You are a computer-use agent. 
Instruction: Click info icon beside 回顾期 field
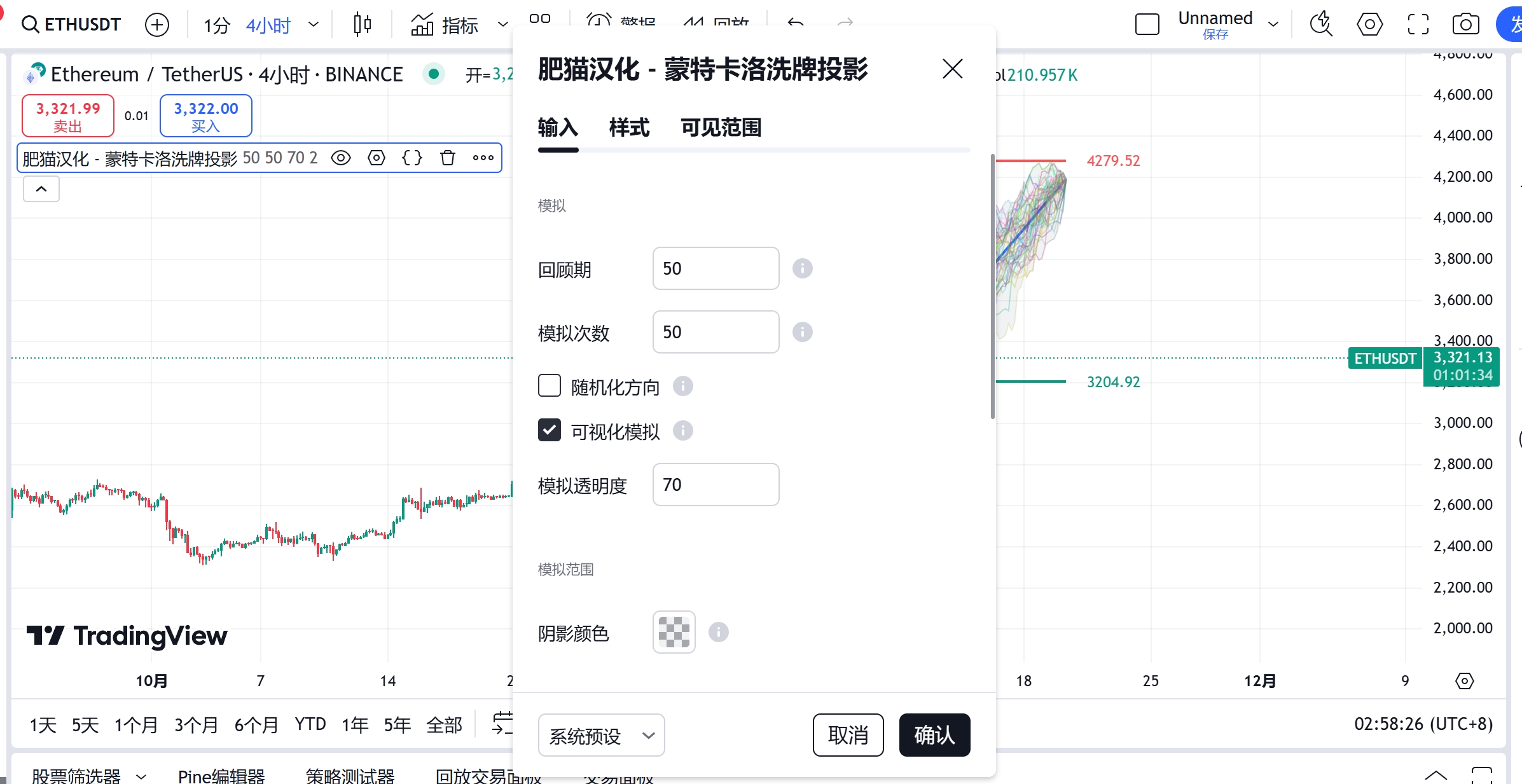pyautogui.click(x=802, y=268)
